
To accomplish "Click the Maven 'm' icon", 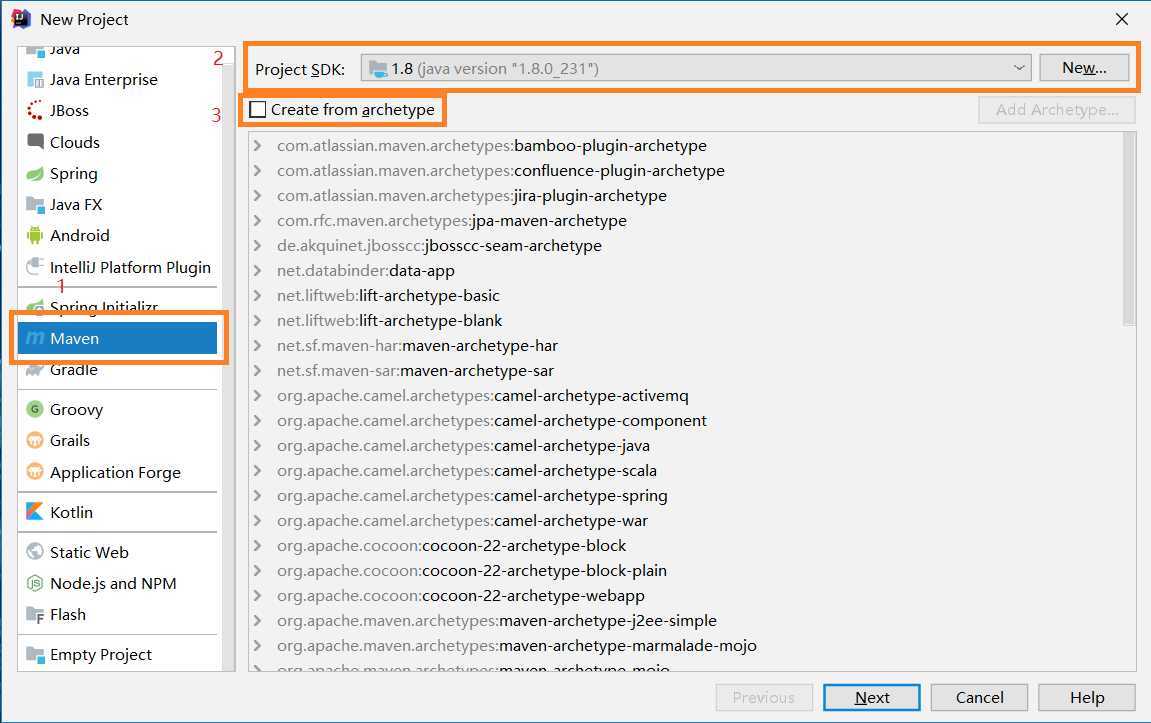I will 35,338.
